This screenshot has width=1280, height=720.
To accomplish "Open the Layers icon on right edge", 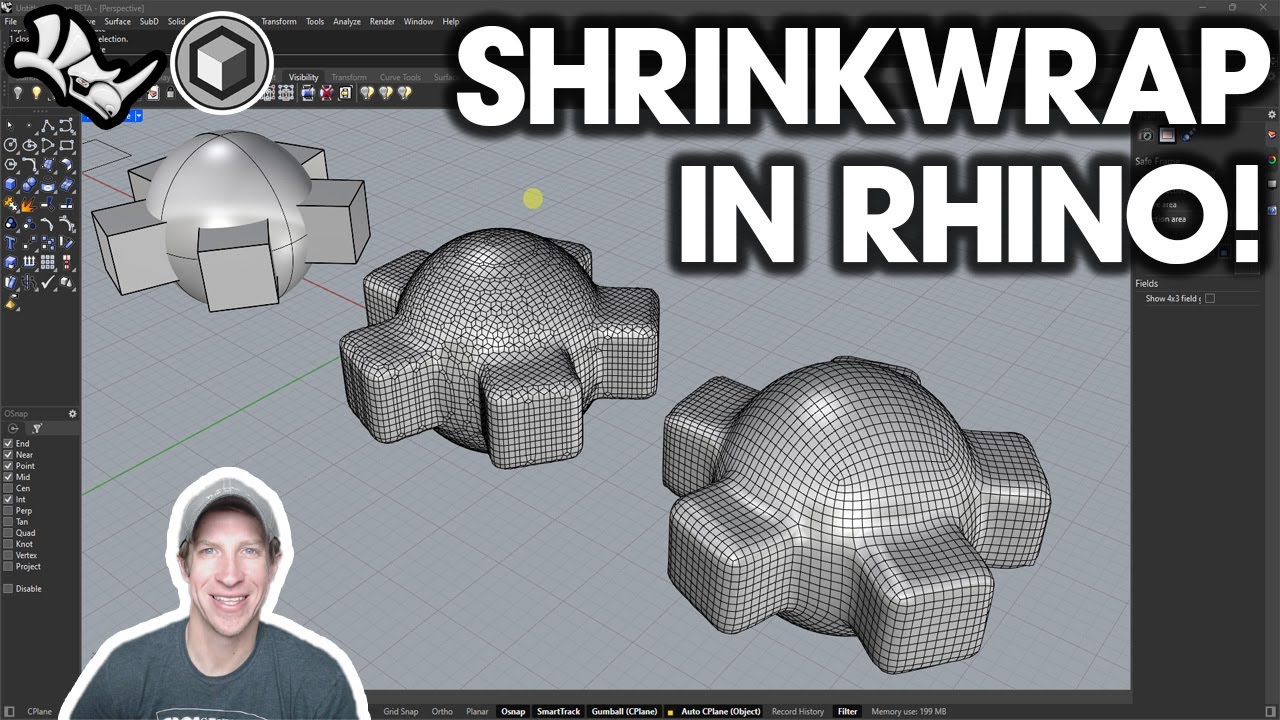I will point(1272,134).
